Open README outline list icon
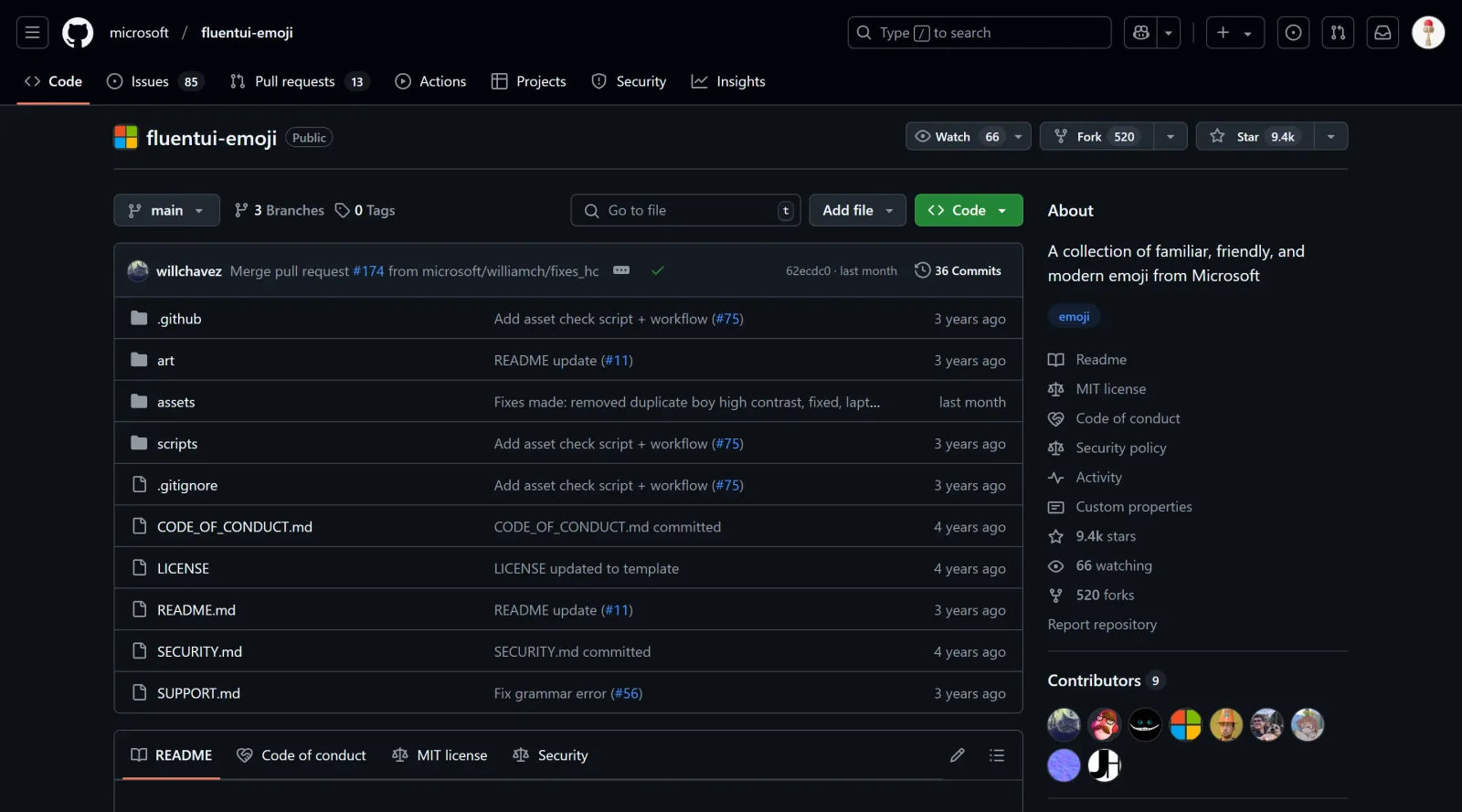 click(997, 755)
